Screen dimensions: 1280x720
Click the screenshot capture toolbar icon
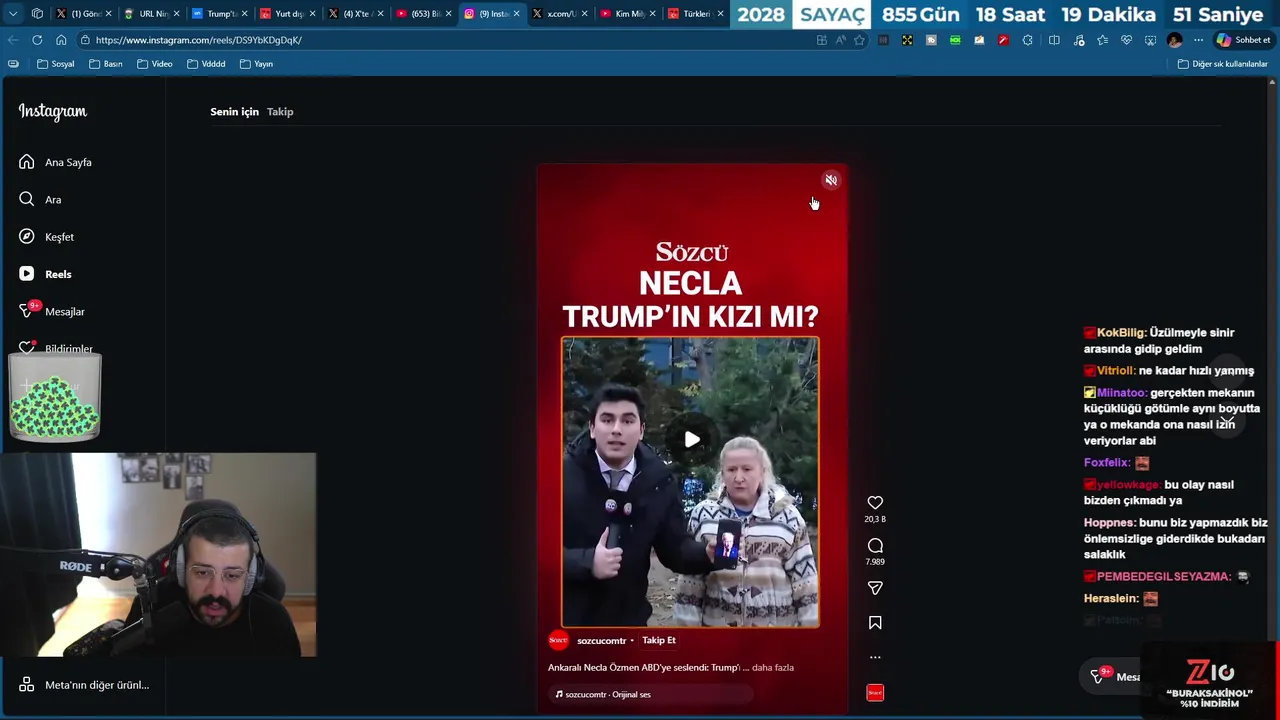point(1150,40)
